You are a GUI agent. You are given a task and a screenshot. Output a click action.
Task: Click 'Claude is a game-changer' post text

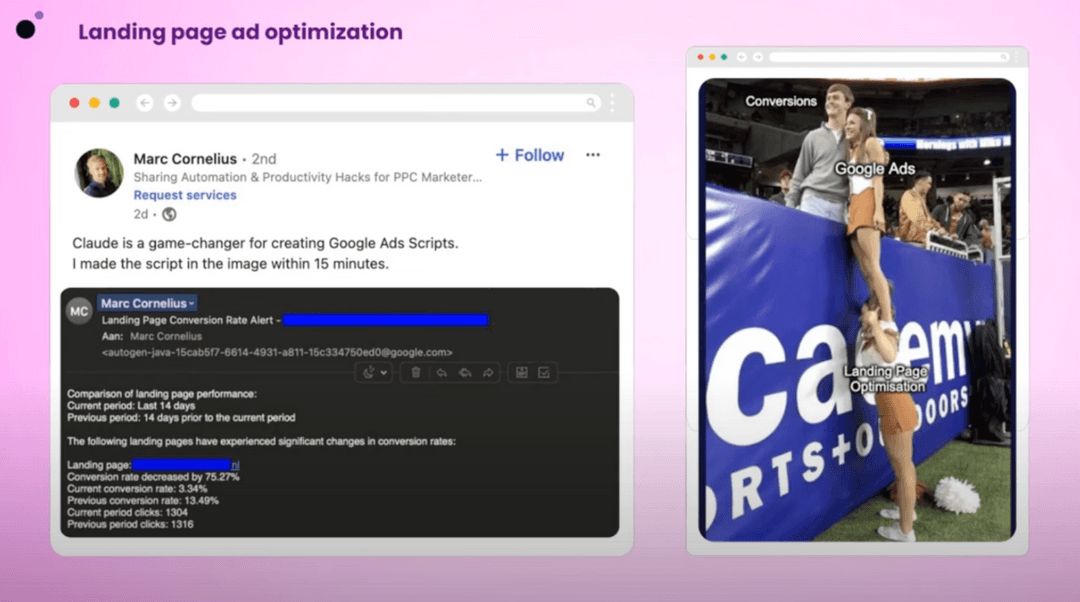265,243
